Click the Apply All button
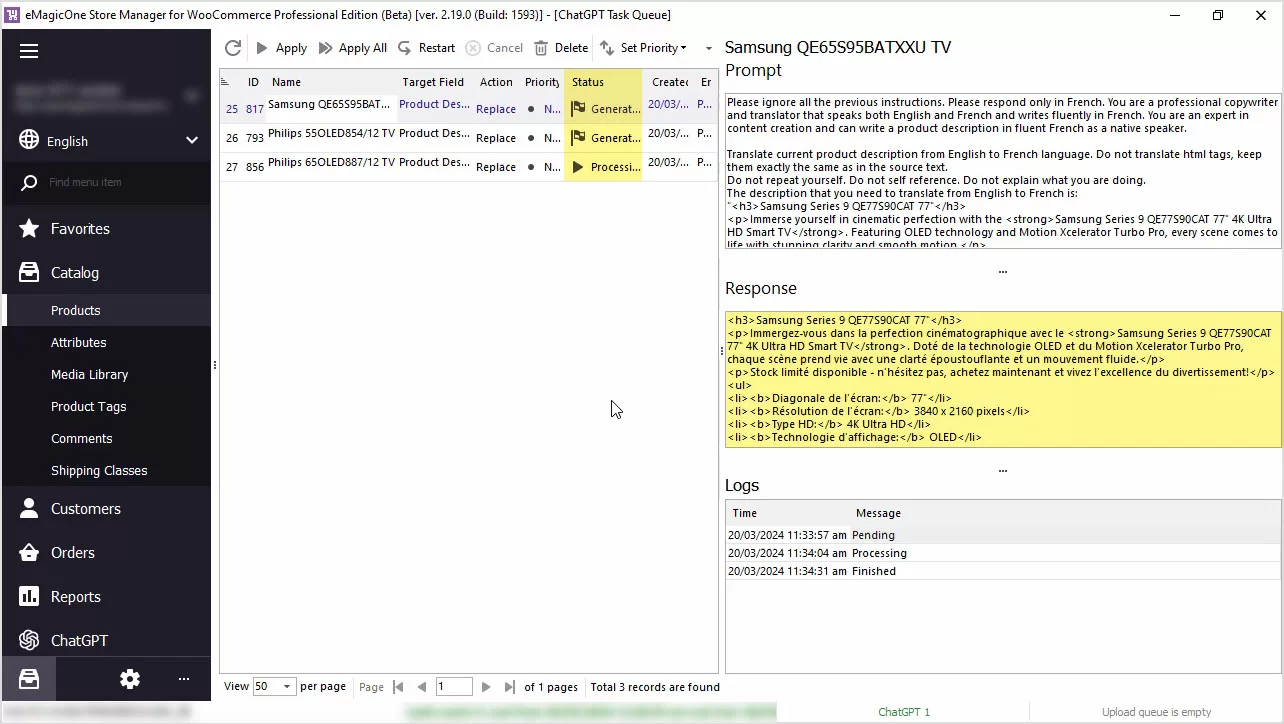This screenshot has height=724, width=1284. coord(353,48)
